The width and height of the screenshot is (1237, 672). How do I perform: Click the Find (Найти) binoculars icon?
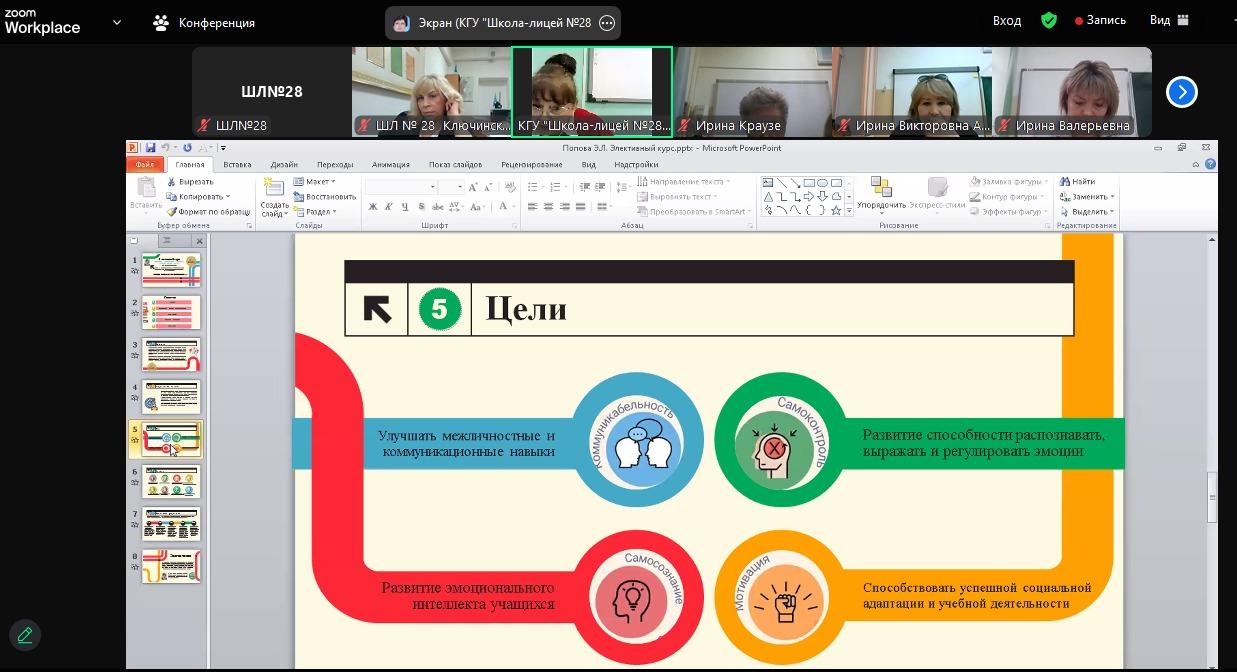pyautogui.click(x=1065, y=182)
